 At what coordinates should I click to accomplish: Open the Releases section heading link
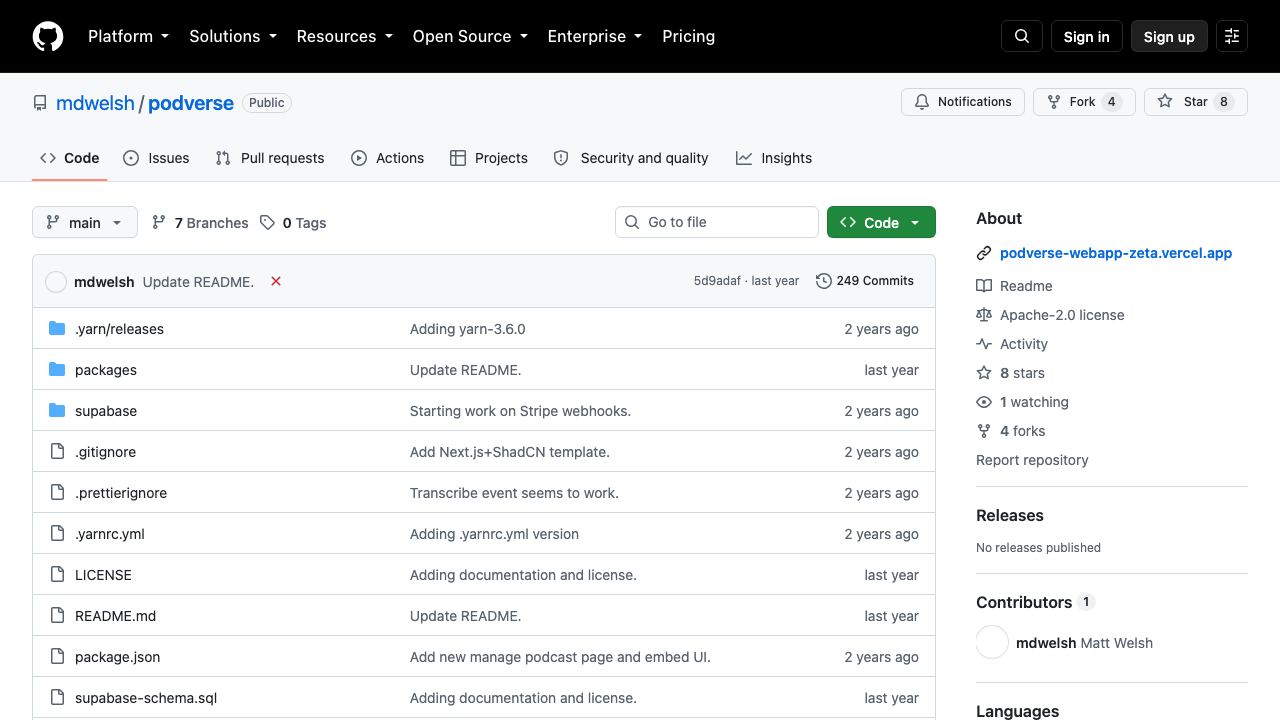(1010, 516)
